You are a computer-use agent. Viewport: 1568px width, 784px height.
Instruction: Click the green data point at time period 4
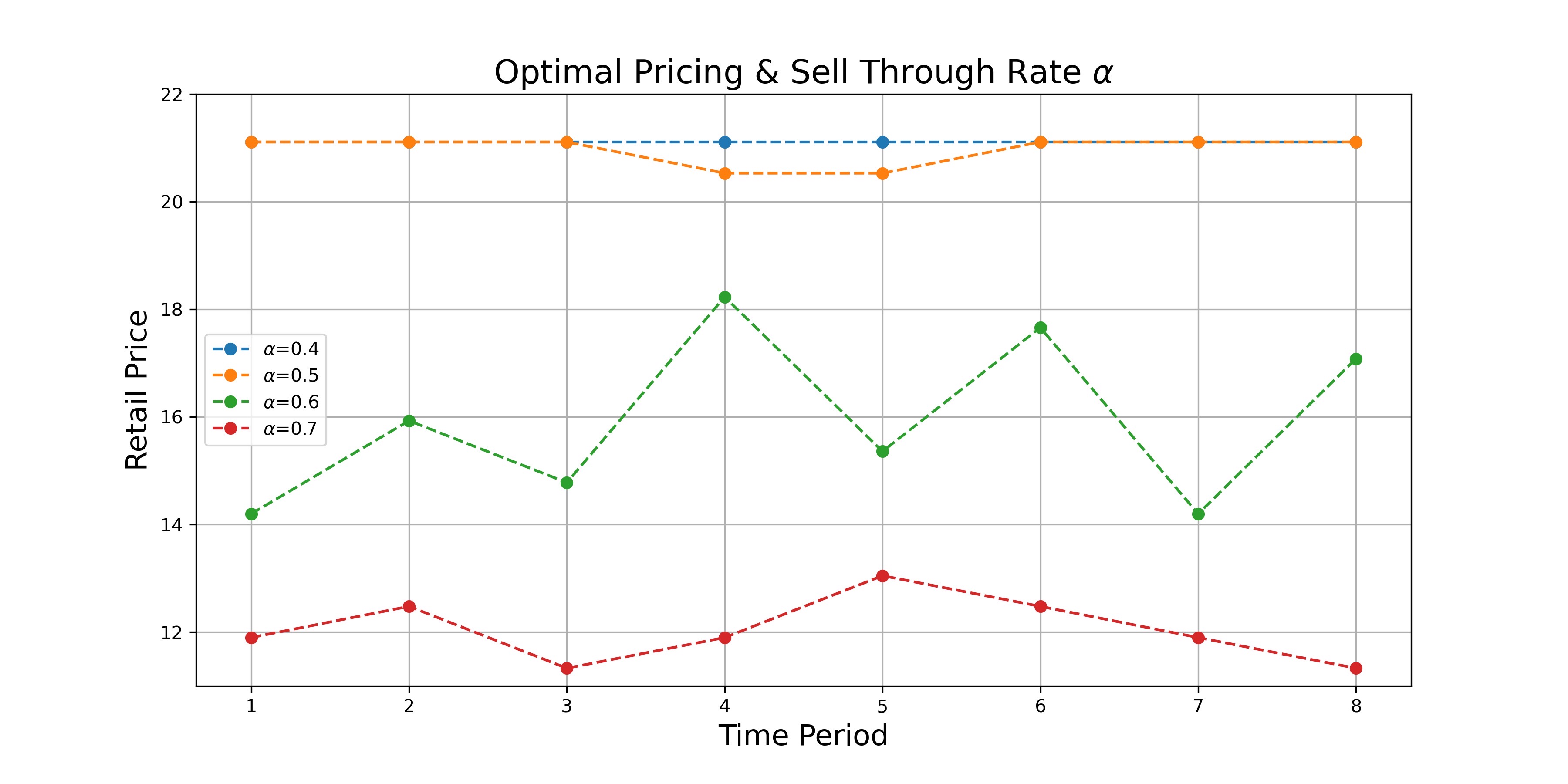[724, 297]
